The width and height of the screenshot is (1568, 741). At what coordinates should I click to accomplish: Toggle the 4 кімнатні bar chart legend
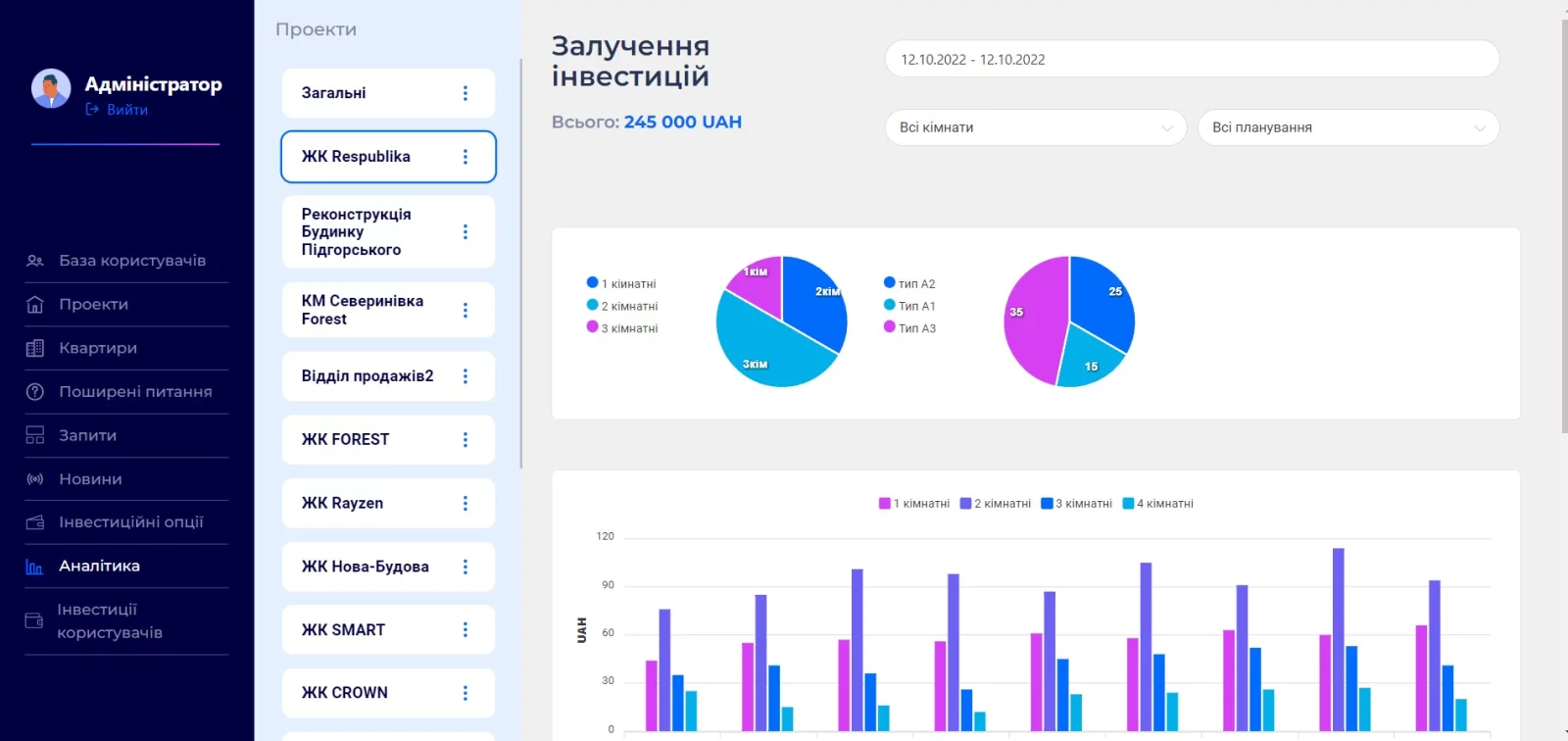(x=1158, y=504)
